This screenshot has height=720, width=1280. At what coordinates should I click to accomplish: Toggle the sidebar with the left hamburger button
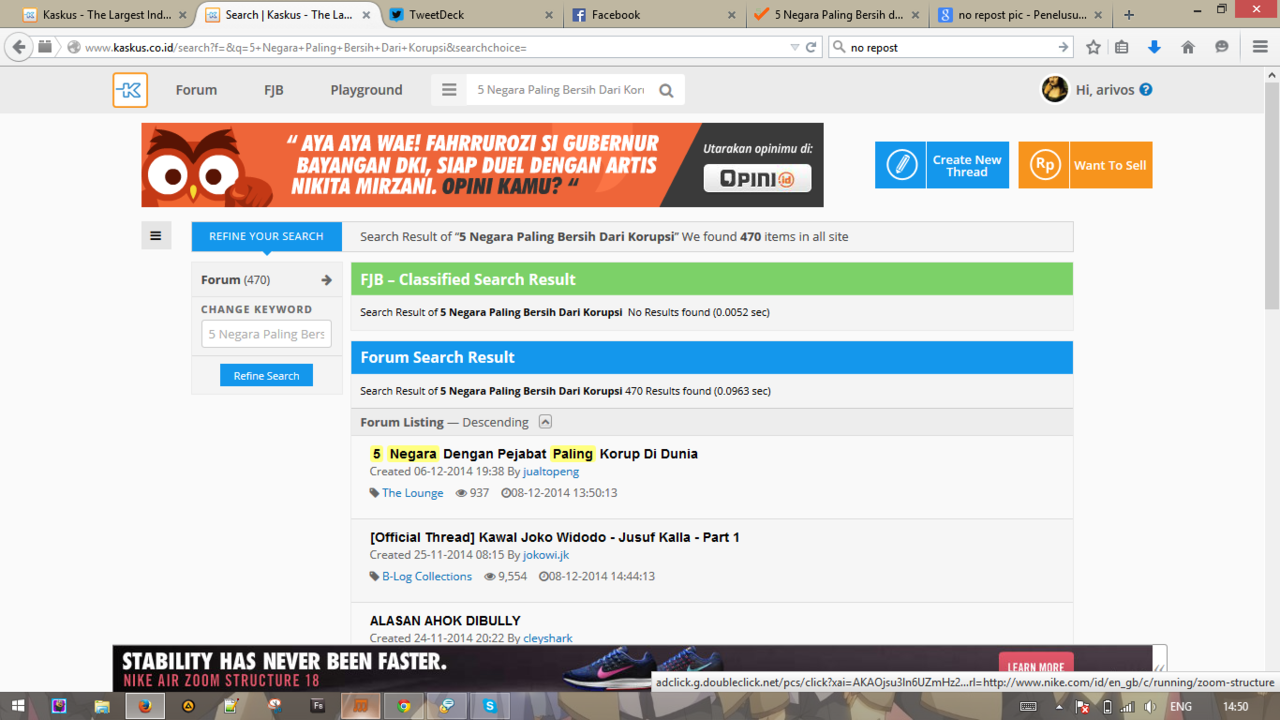(x=156, y=236)
